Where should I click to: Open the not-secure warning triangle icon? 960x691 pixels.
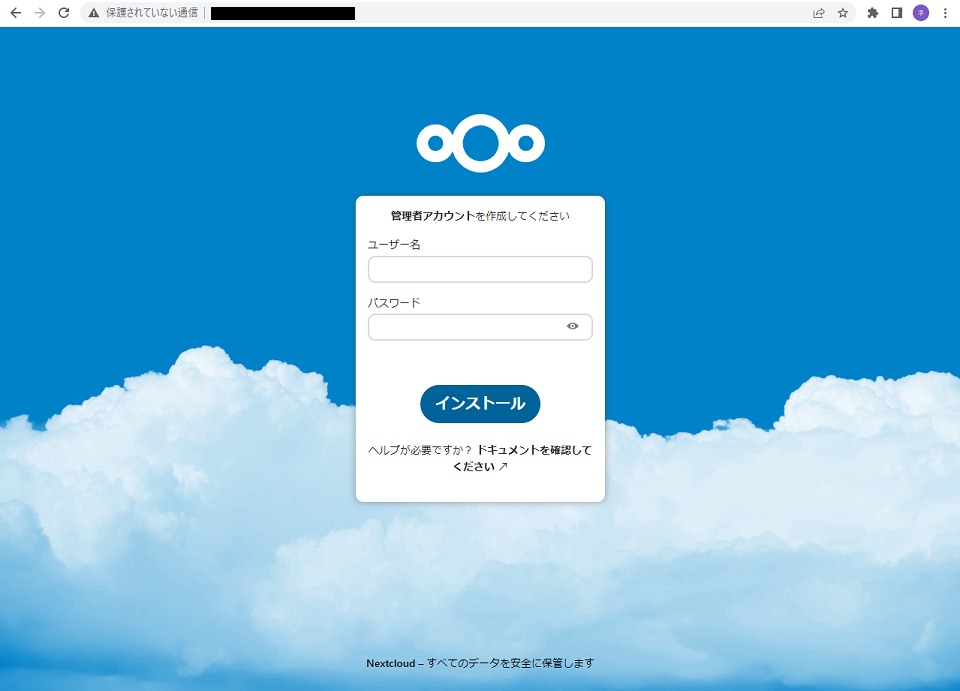click(94, 13)
